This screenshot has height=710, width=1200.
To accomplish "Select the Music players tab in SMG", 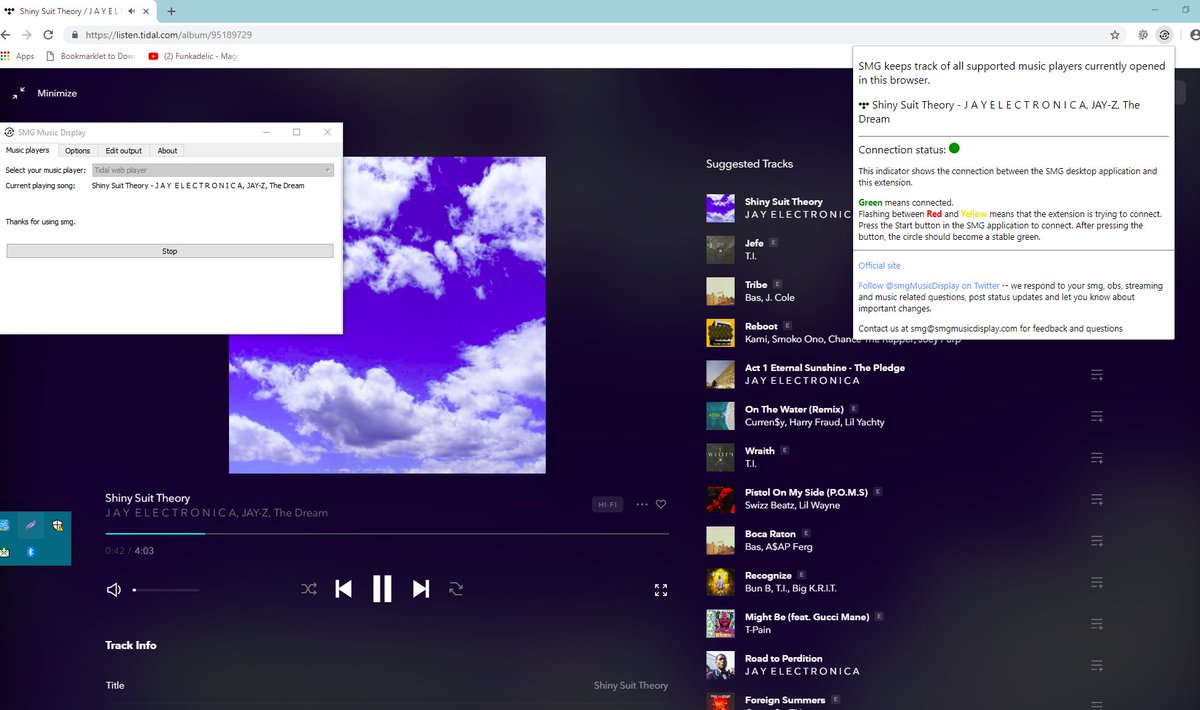I will pos(28,150).
